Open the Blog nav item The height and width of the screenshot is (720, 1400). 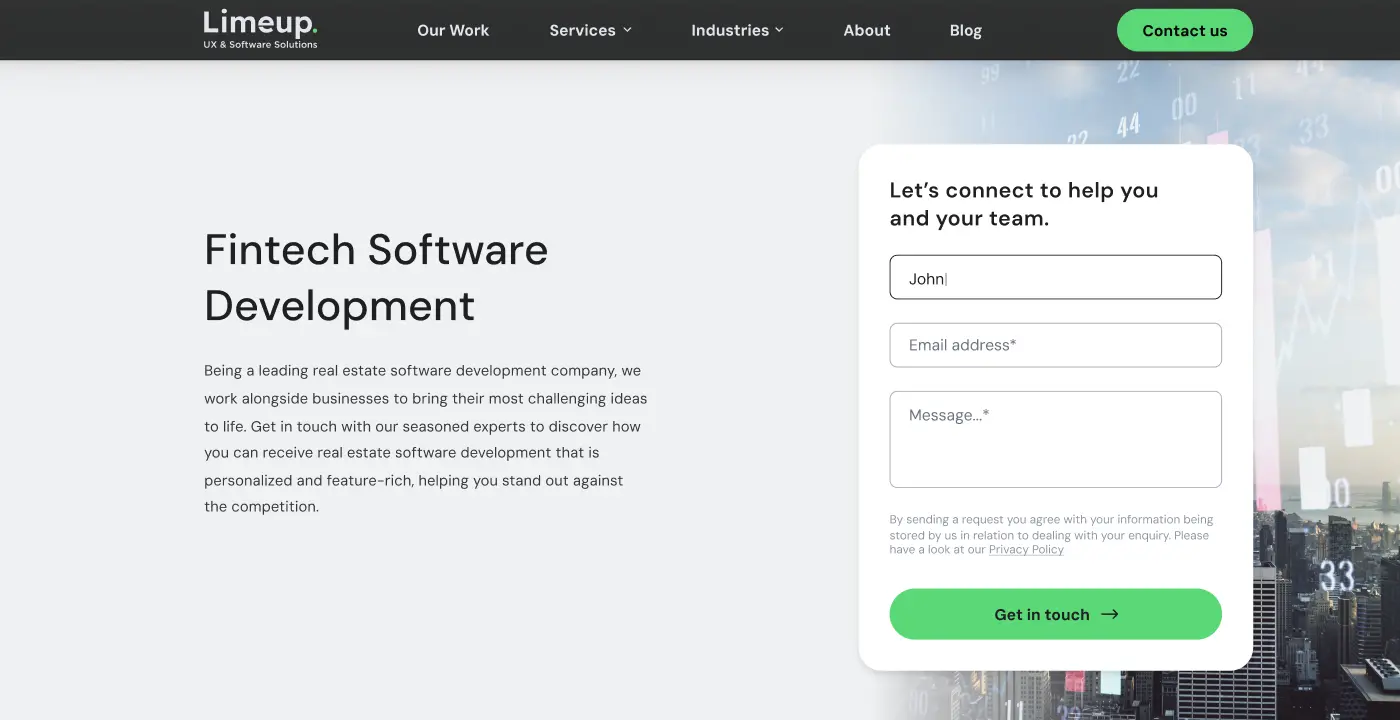[965, 30]
